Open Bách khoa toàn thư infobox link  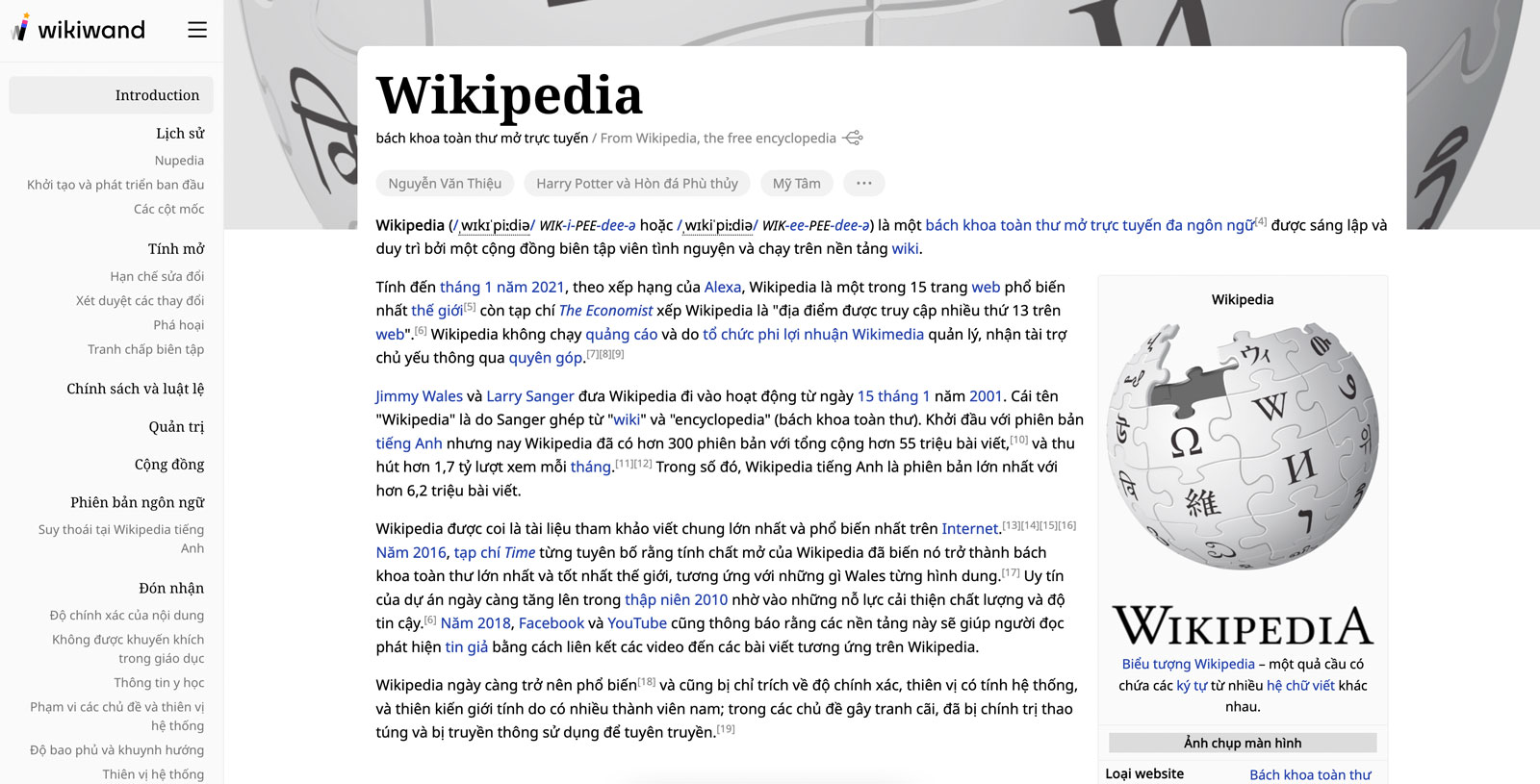1310,774
